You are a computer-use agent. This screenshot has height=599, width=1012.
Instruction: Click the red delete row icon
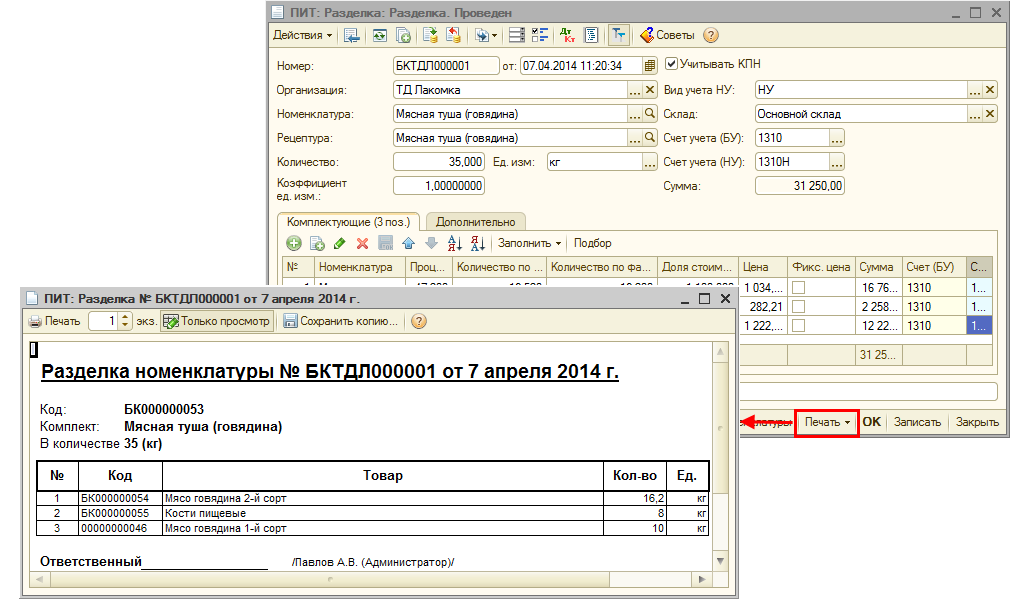pyautogui.click(x=362, y=243)
